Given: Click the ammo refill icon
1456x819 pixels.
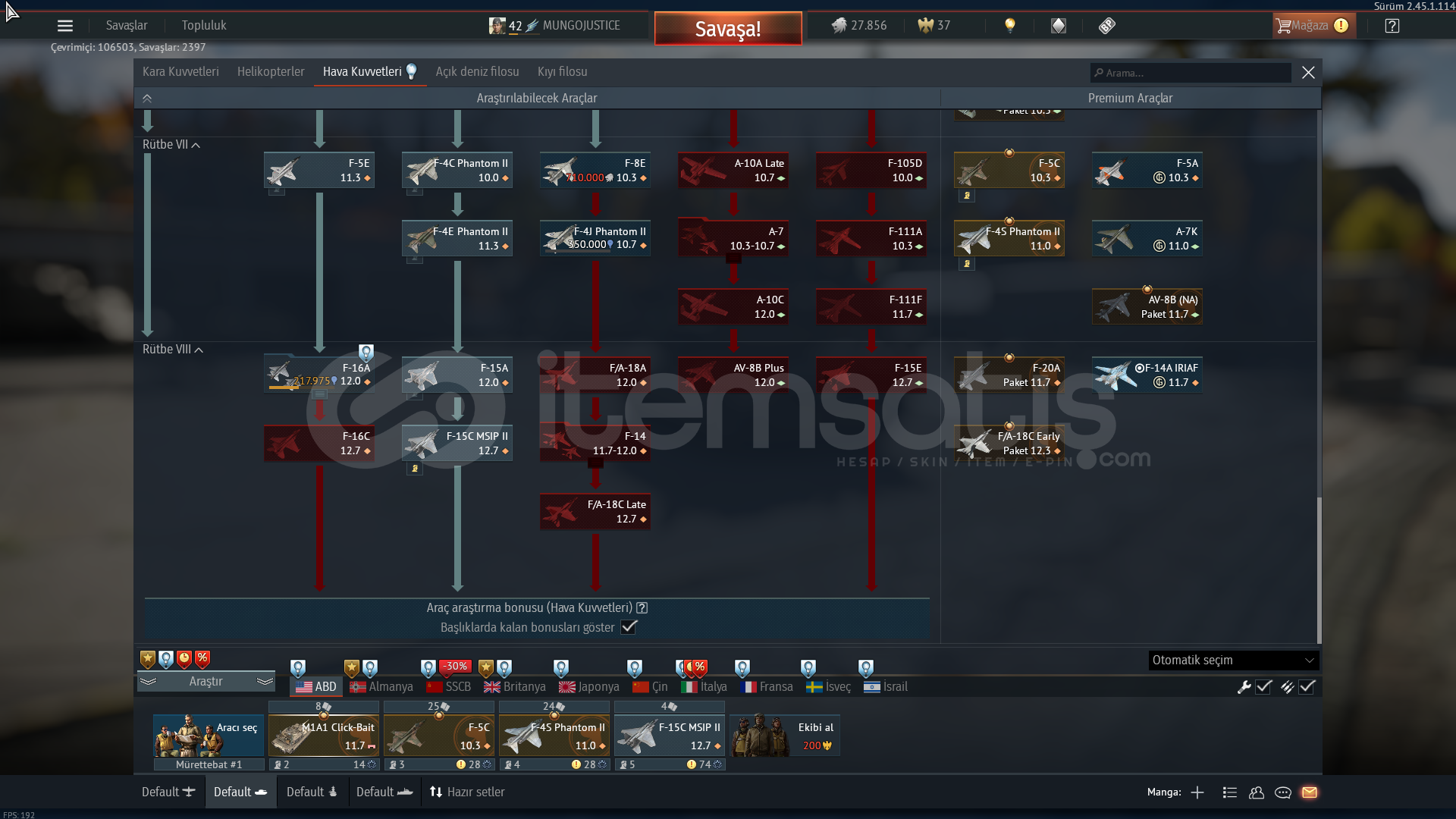Looking at the screenshot, I should tap(1287, 687).
